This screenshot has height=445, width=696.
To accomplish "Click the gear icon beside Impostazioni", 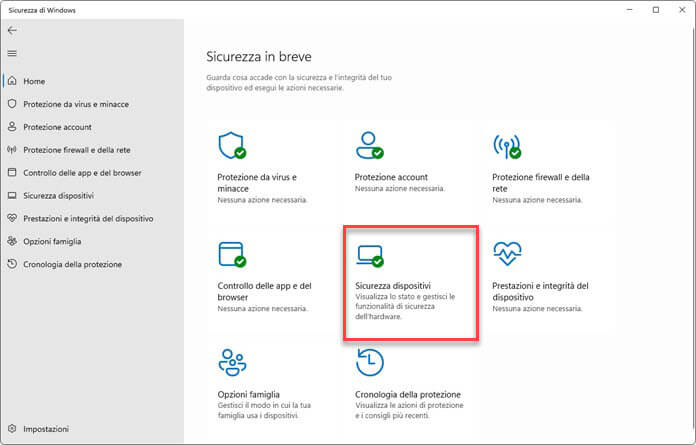I will (12, 429).
